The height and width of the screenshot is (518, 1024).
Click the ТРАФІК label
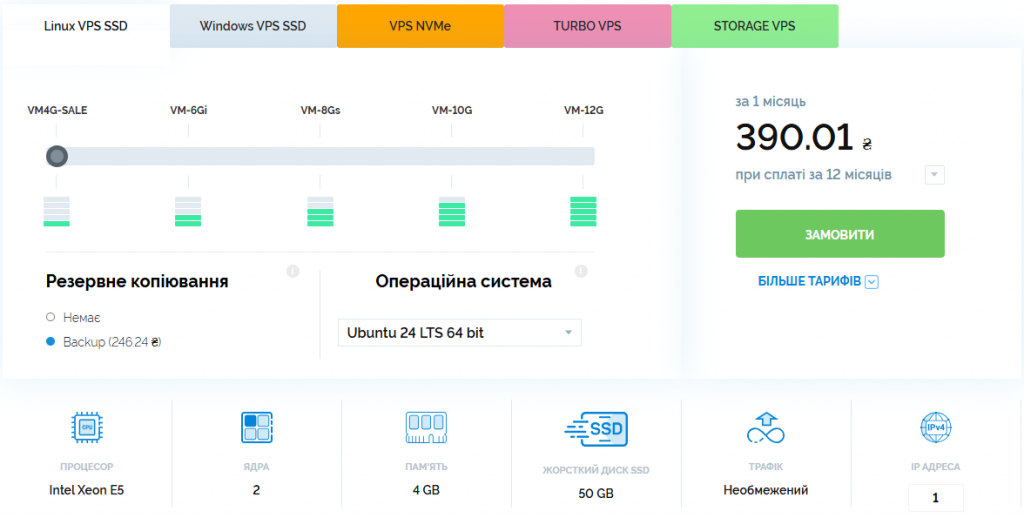pyautogui.click(x=765, y=467)
